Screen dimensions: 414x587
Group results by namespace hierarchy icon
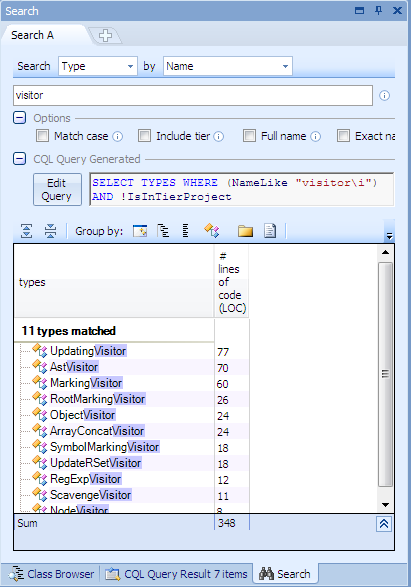click(x=163, y=231)
